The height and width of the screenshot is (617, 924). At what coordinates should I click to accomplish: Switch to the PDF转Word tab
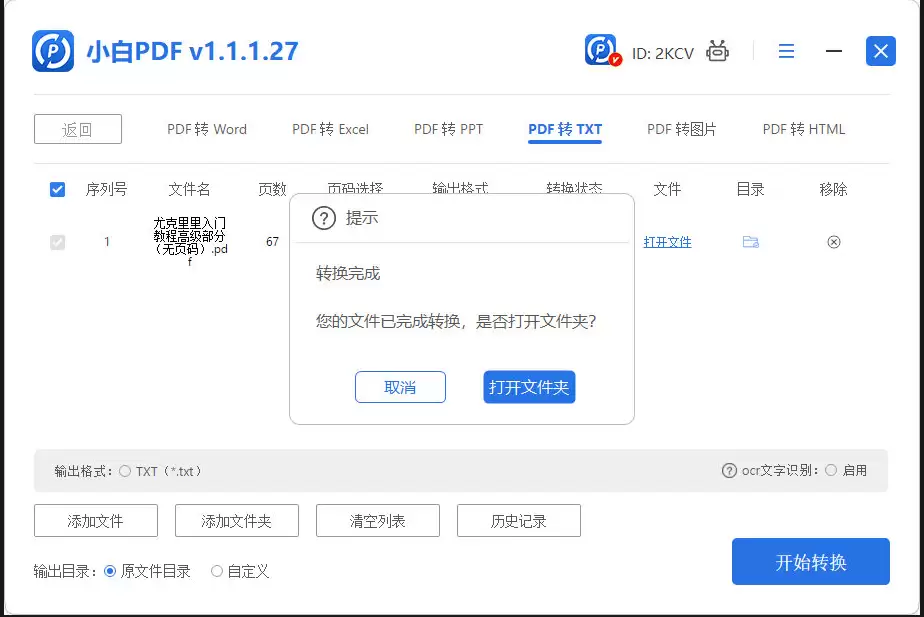207,129
